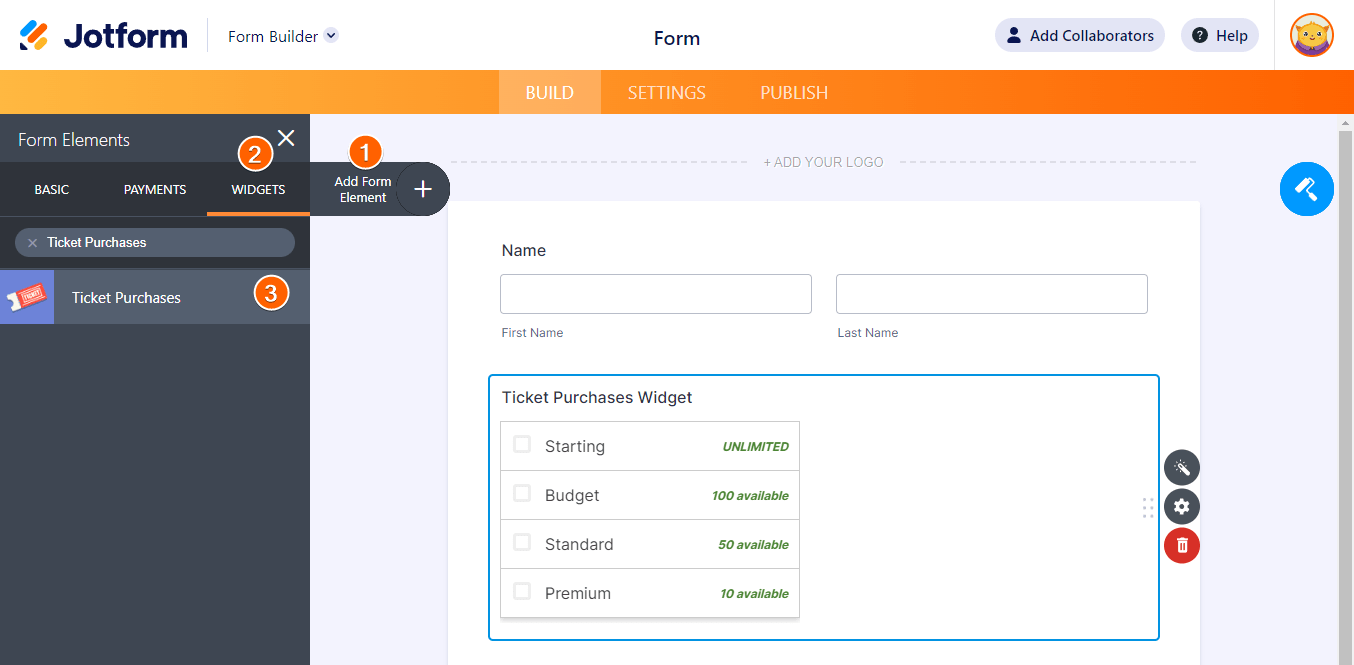
Task: Click the First Name input field
Action: point(655,294)
